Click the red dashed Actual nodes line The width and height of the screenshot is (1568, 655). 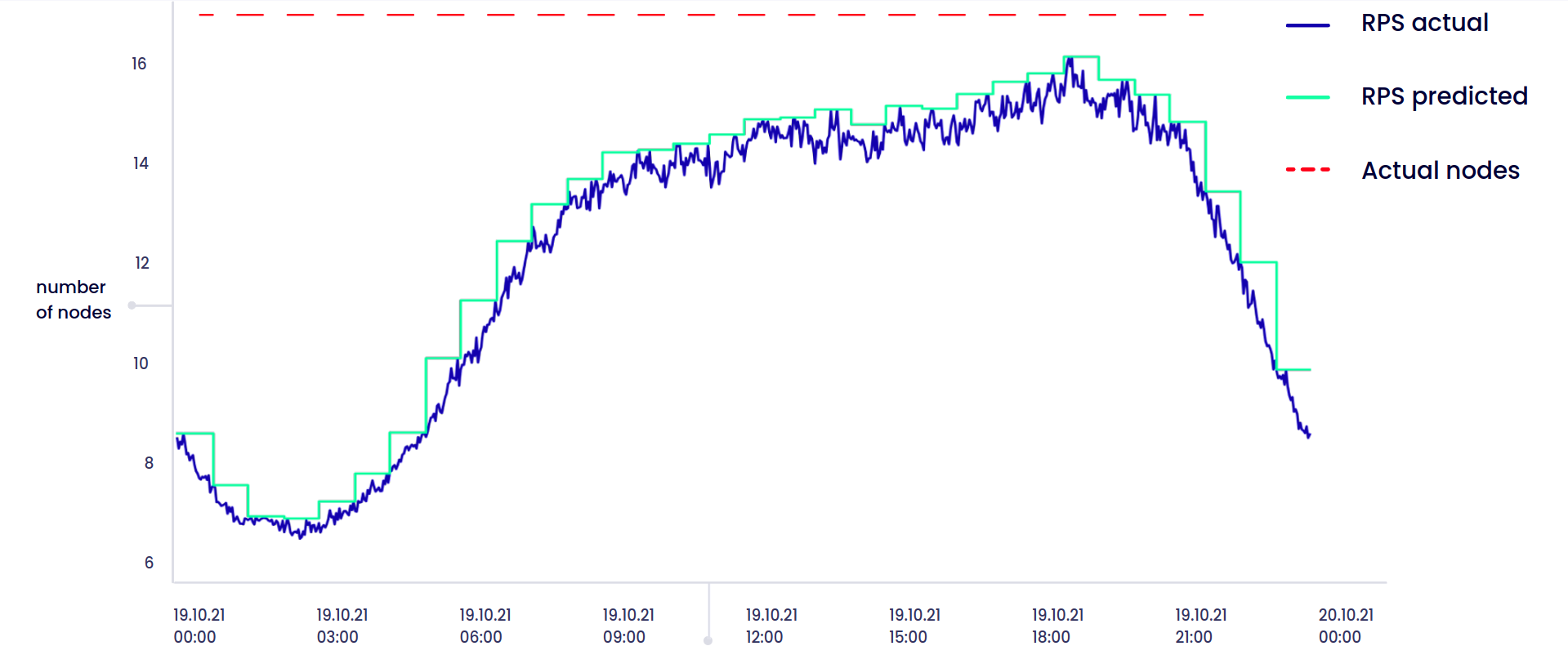point(701,15)
